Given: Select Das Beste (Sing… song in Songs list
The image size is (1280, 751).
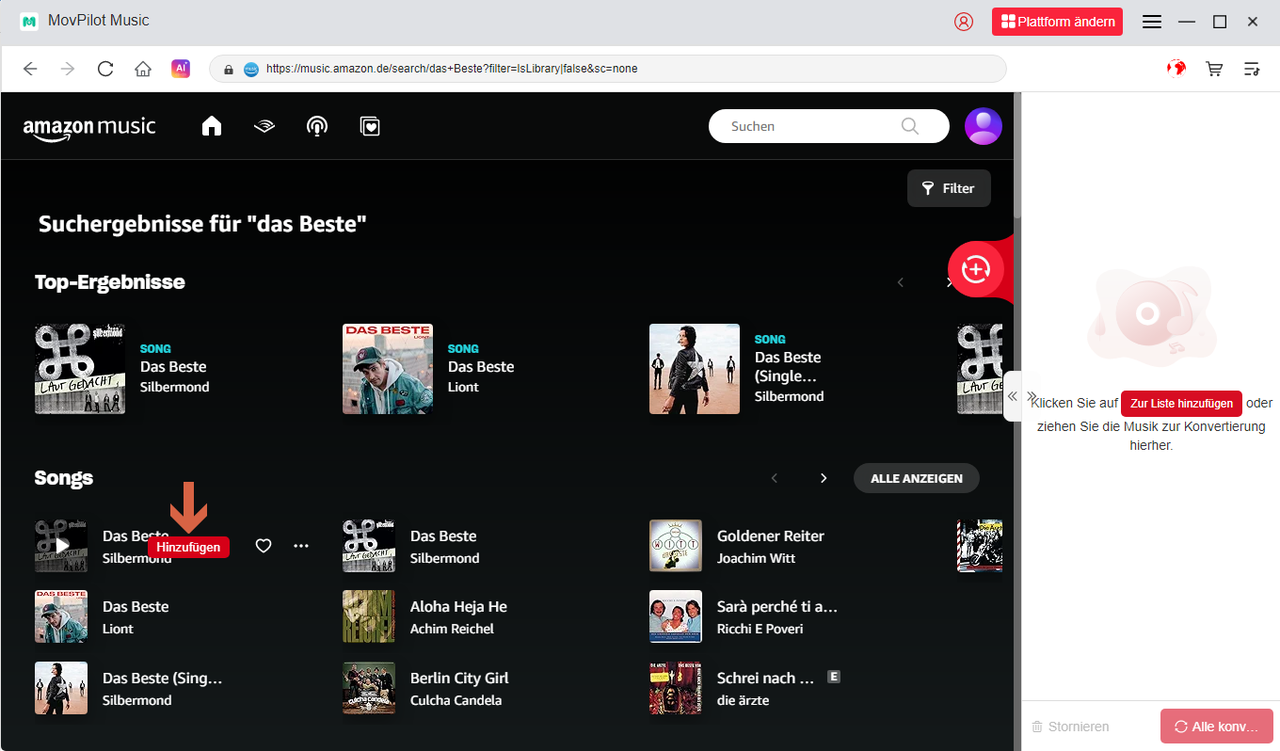Looking at the screenshot, I should point(163,678).
